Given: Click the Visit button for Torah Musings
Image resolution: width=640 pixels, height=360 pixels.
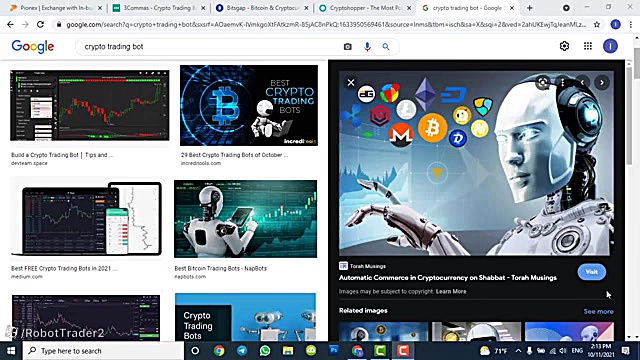Looking at the screenshot, I should 591,272.
